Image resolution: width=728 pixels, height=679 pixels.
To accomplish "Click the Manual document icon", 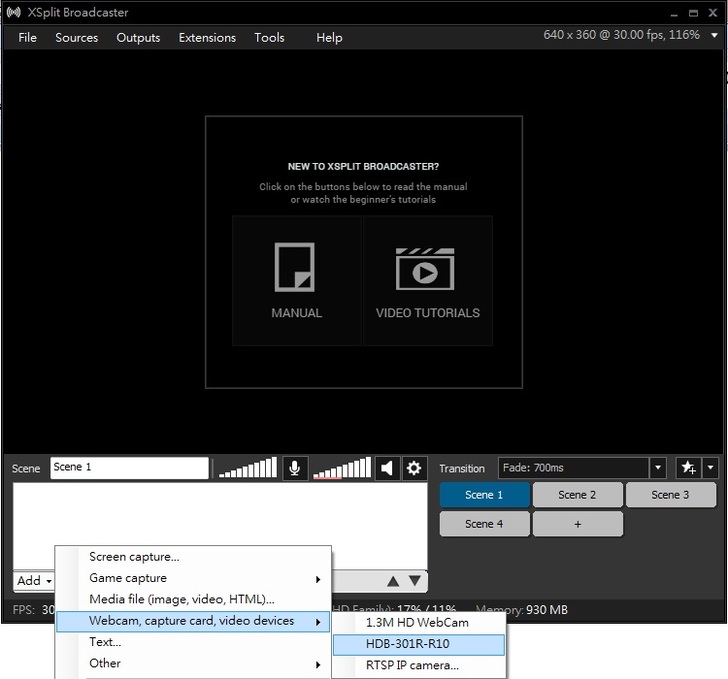I will click(x=296, y=268).
